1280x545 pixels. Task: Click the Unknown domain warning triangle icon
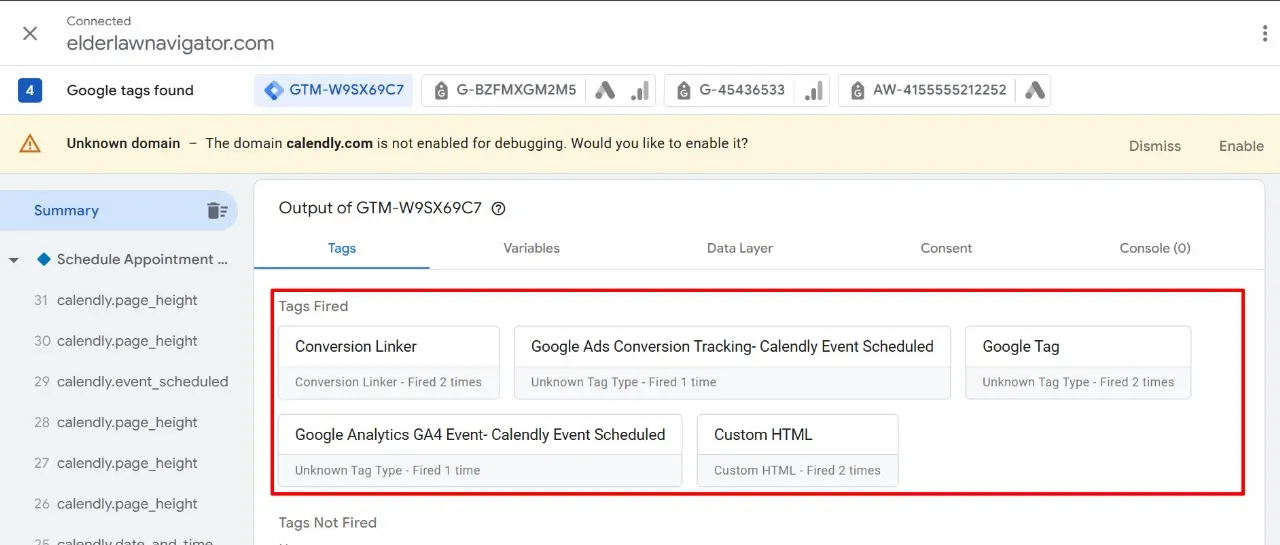click(30, 143)
